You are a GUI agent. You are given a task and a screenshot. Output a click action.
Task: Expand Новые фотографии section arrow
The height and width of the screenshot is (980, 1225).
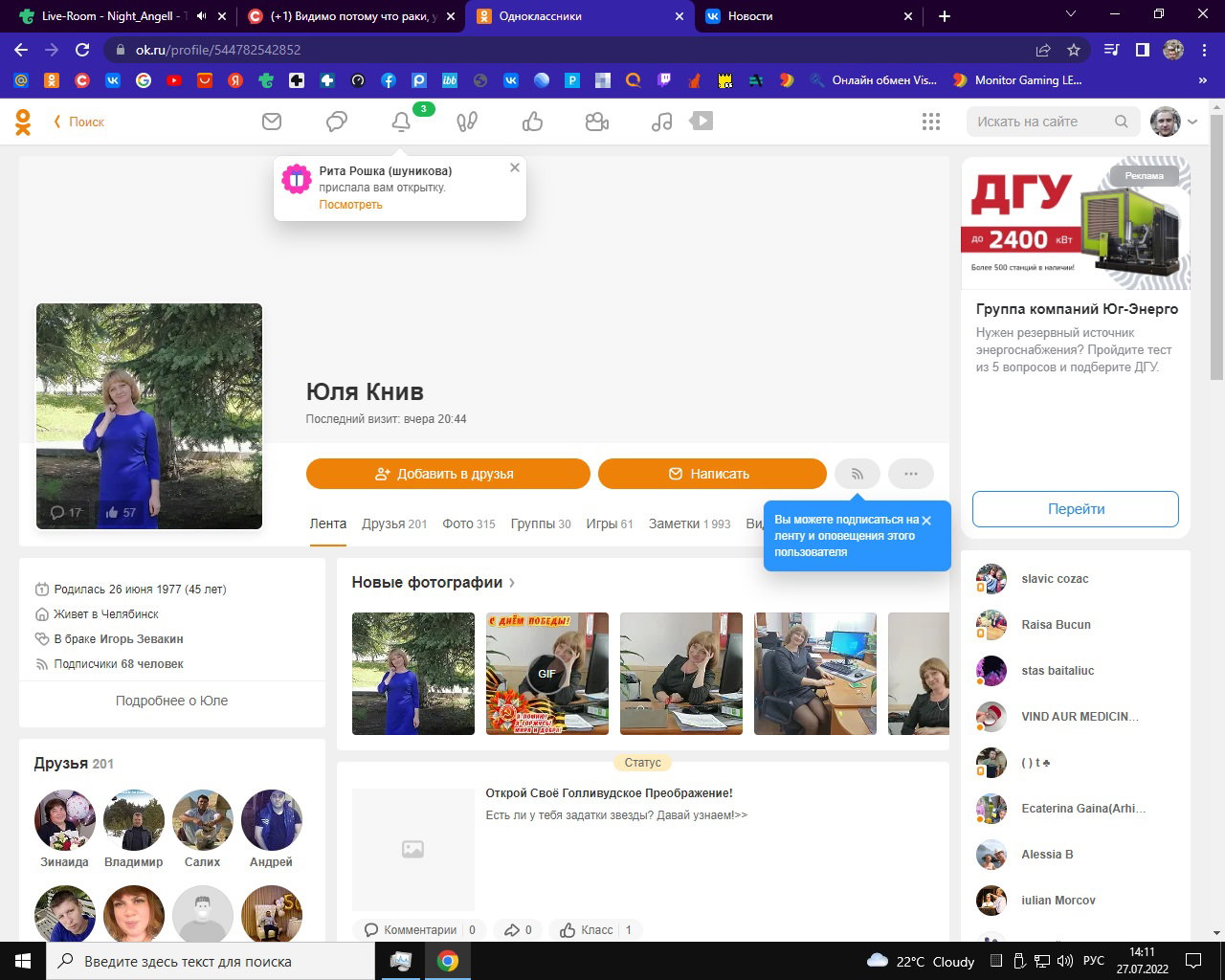coord(512,583)
